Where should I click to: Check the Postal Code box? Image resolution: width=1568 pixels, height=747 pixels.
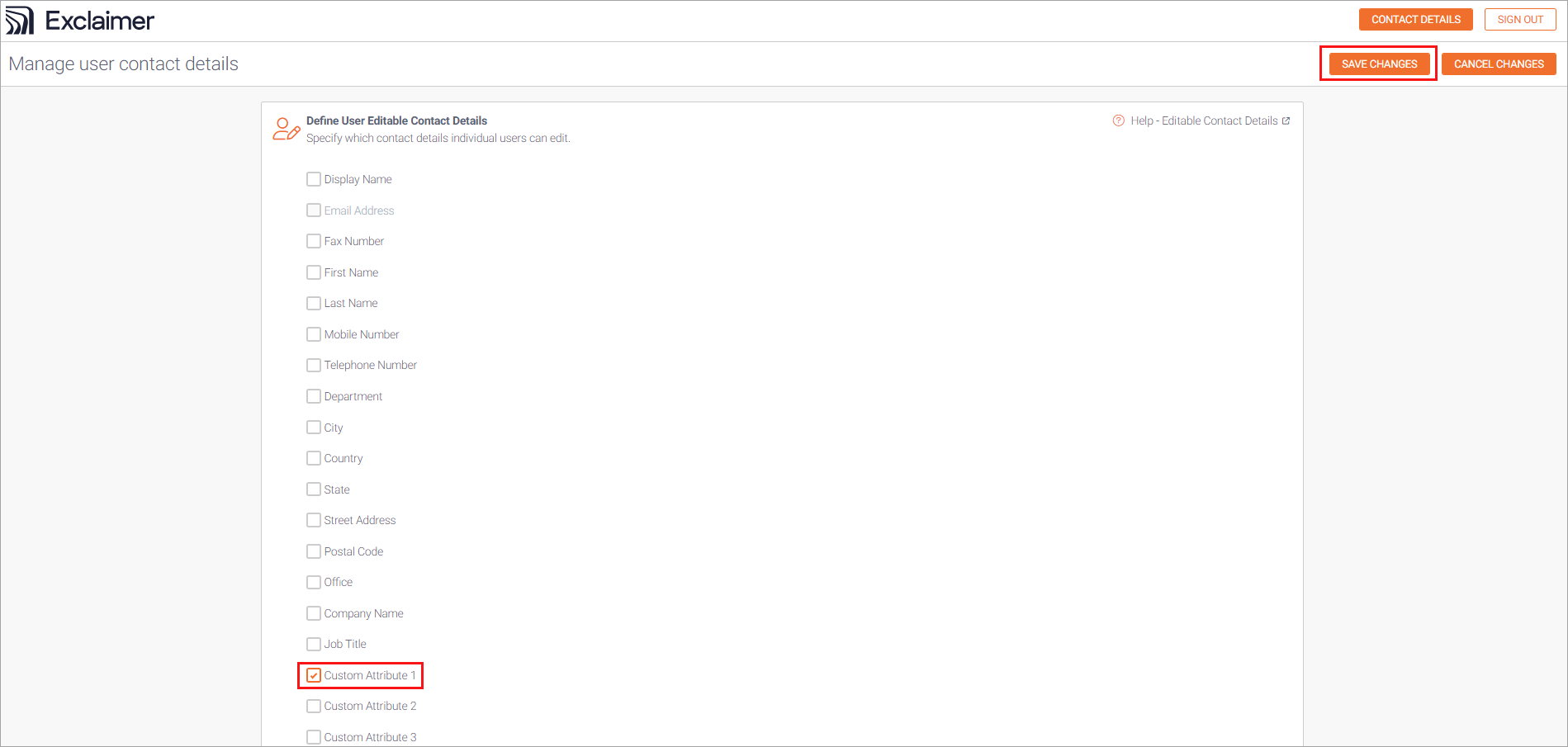[314, 551]
